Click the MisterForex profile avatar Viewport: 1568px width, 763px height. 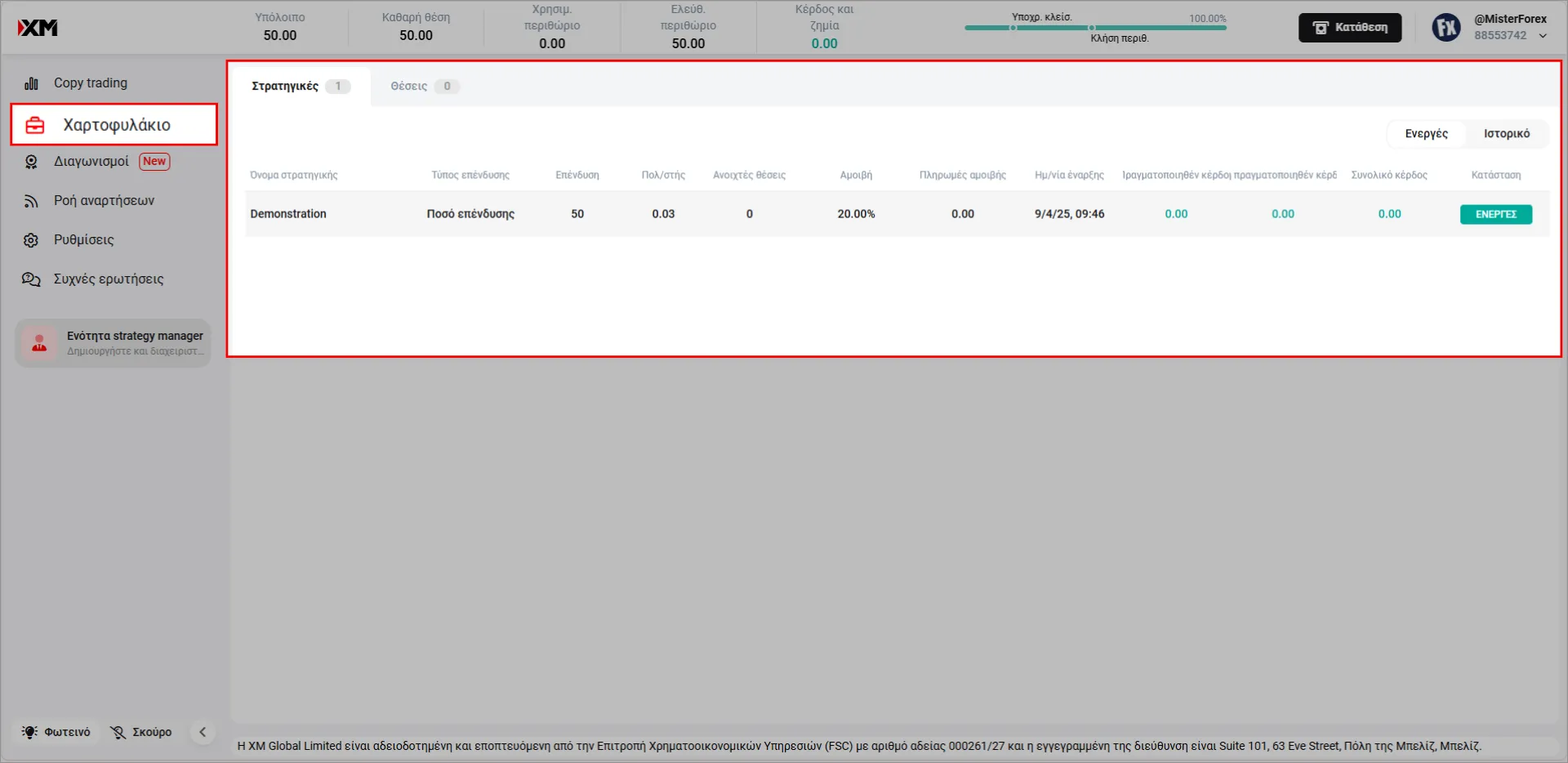coord(1445,28)
